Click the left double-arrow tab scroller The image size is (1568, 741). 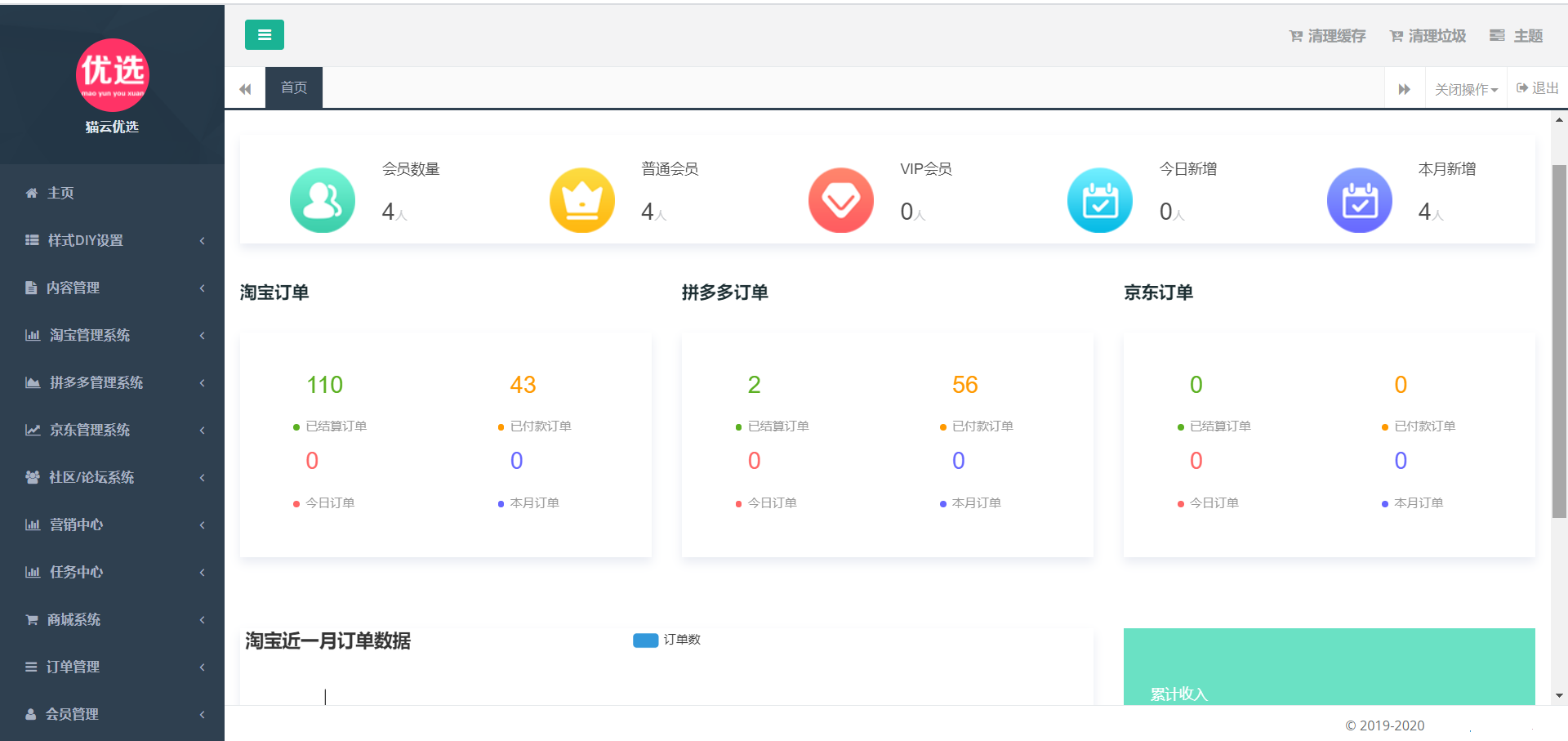(245, 87)
